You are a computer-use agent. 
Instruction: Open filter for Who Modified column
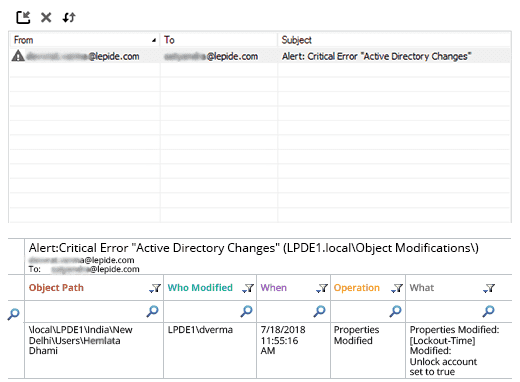[248, 288]
